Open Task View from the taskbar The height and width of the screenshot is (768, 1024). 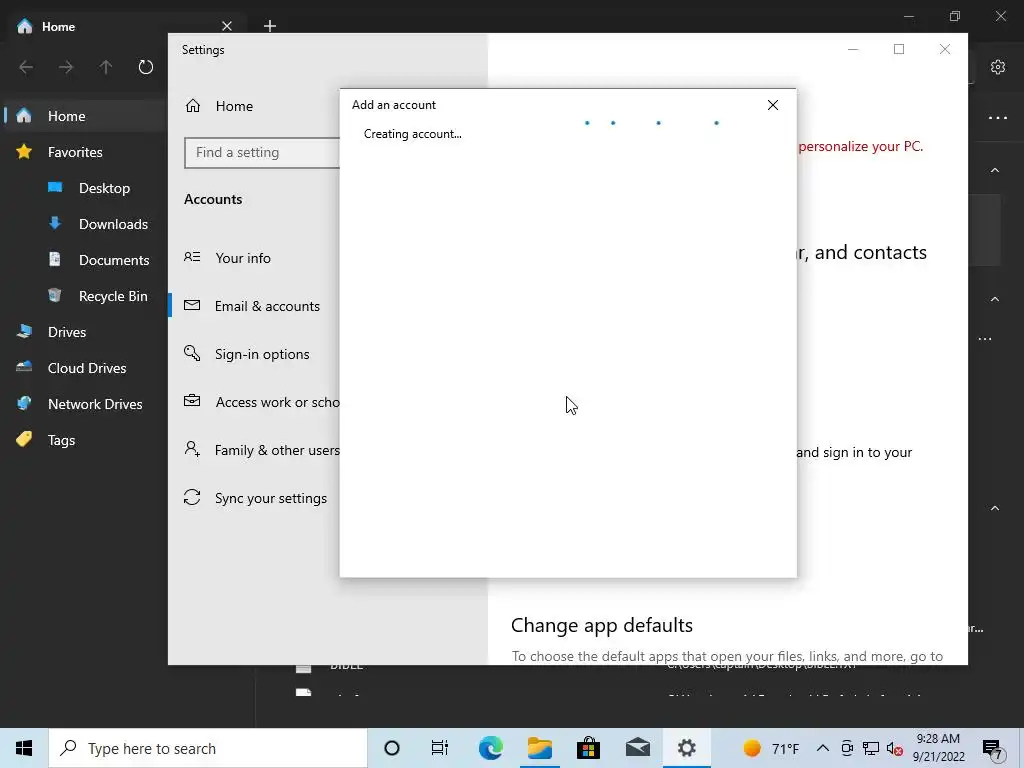pos(440,748)
